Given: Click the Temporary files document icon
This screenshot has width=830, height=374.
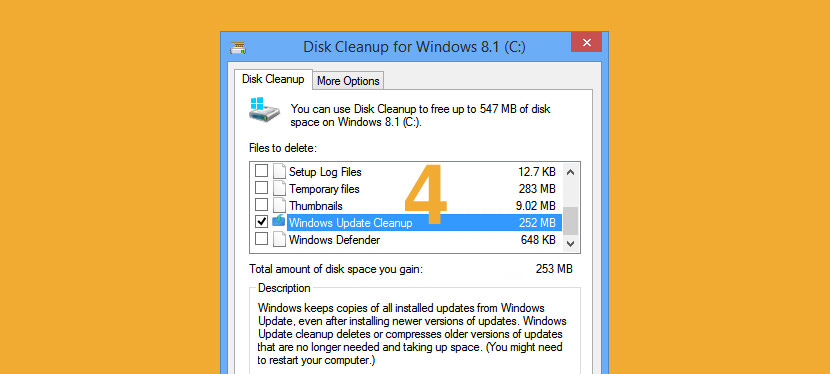Looking at the screenshot, I should coord(279,188).
